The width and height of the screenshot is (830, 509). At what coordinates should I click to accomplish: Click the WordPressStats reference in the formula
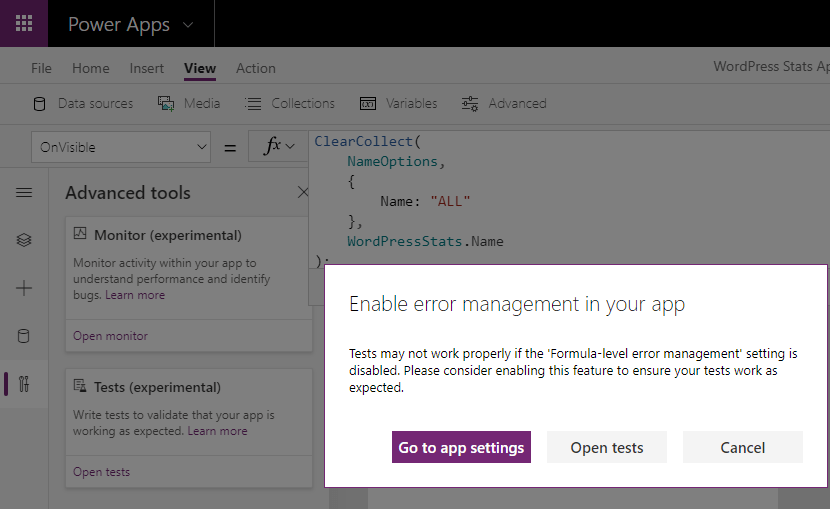[x=404, y=241]
